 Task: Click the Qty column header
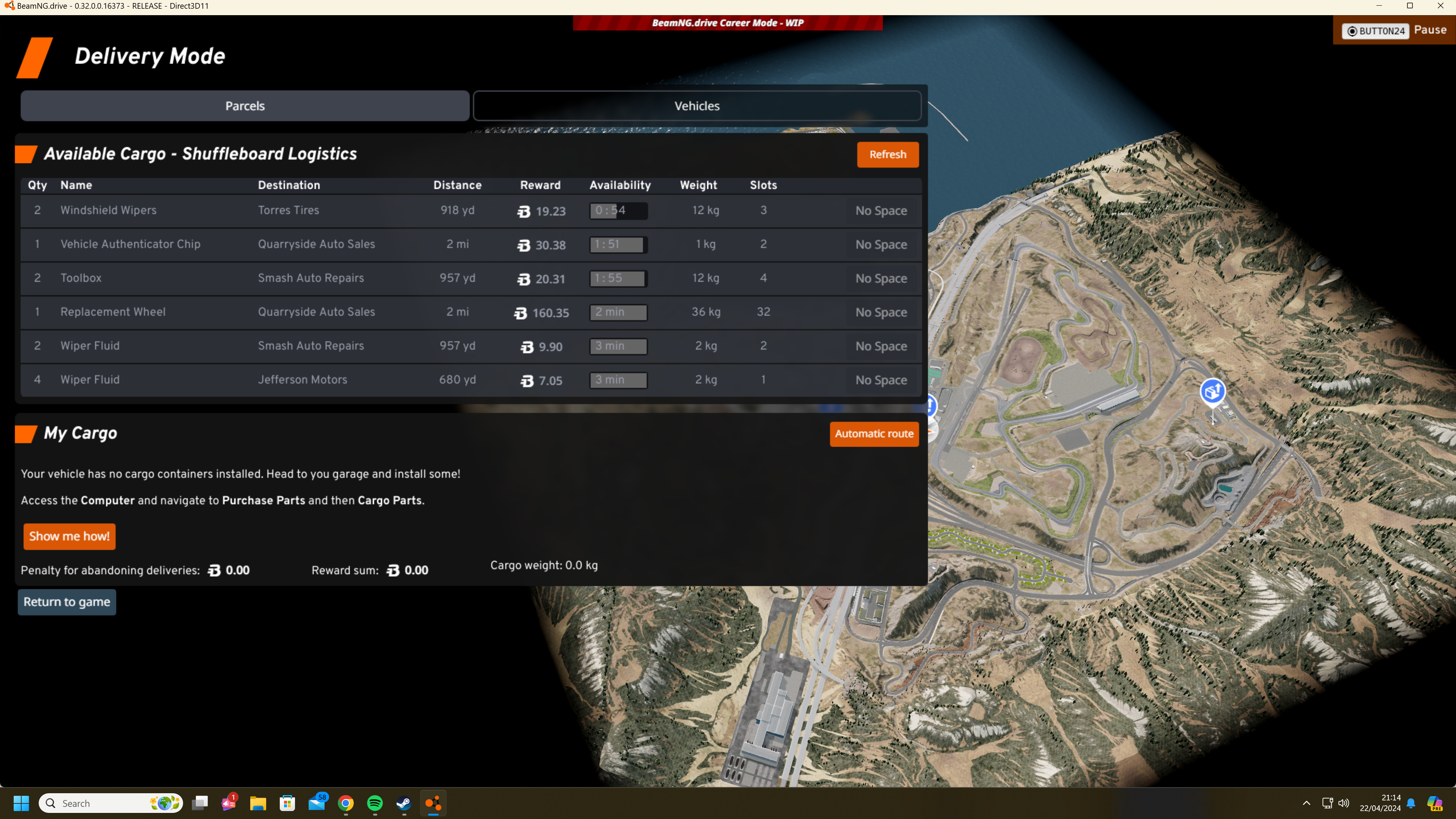37,185
